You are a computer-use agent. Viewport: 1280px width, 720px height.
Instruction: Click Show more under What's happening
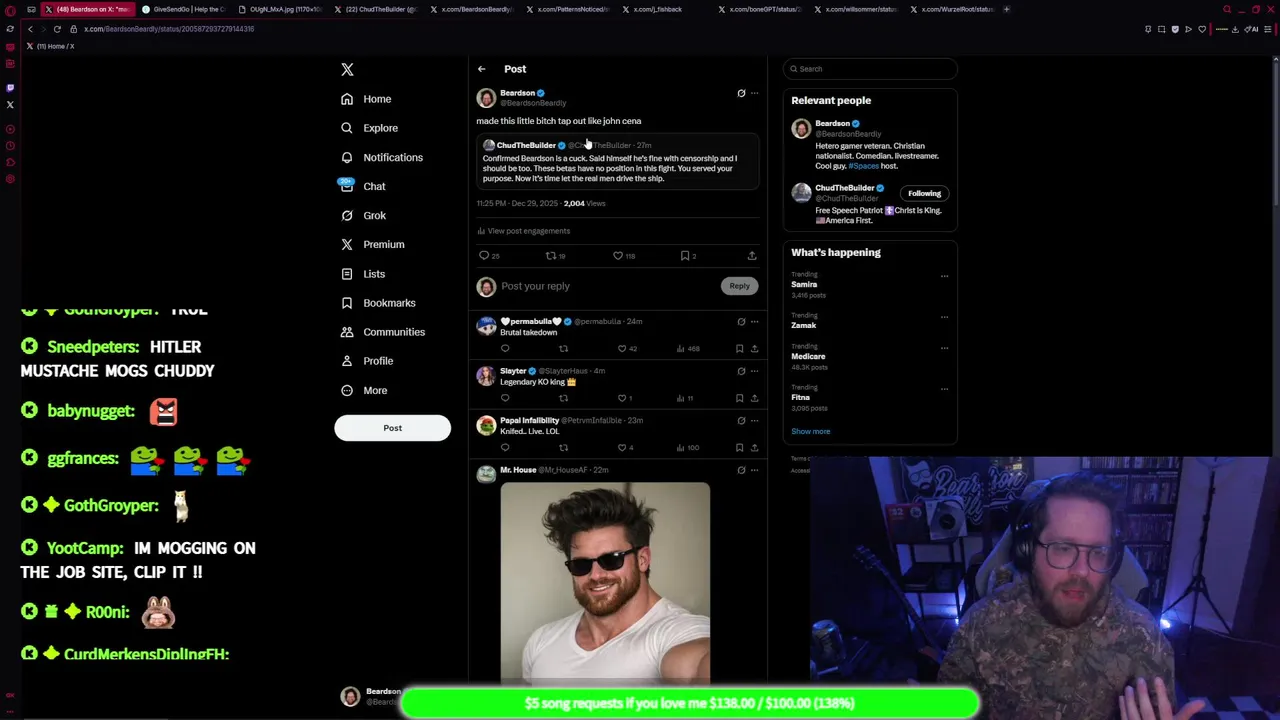click(811, 432)
